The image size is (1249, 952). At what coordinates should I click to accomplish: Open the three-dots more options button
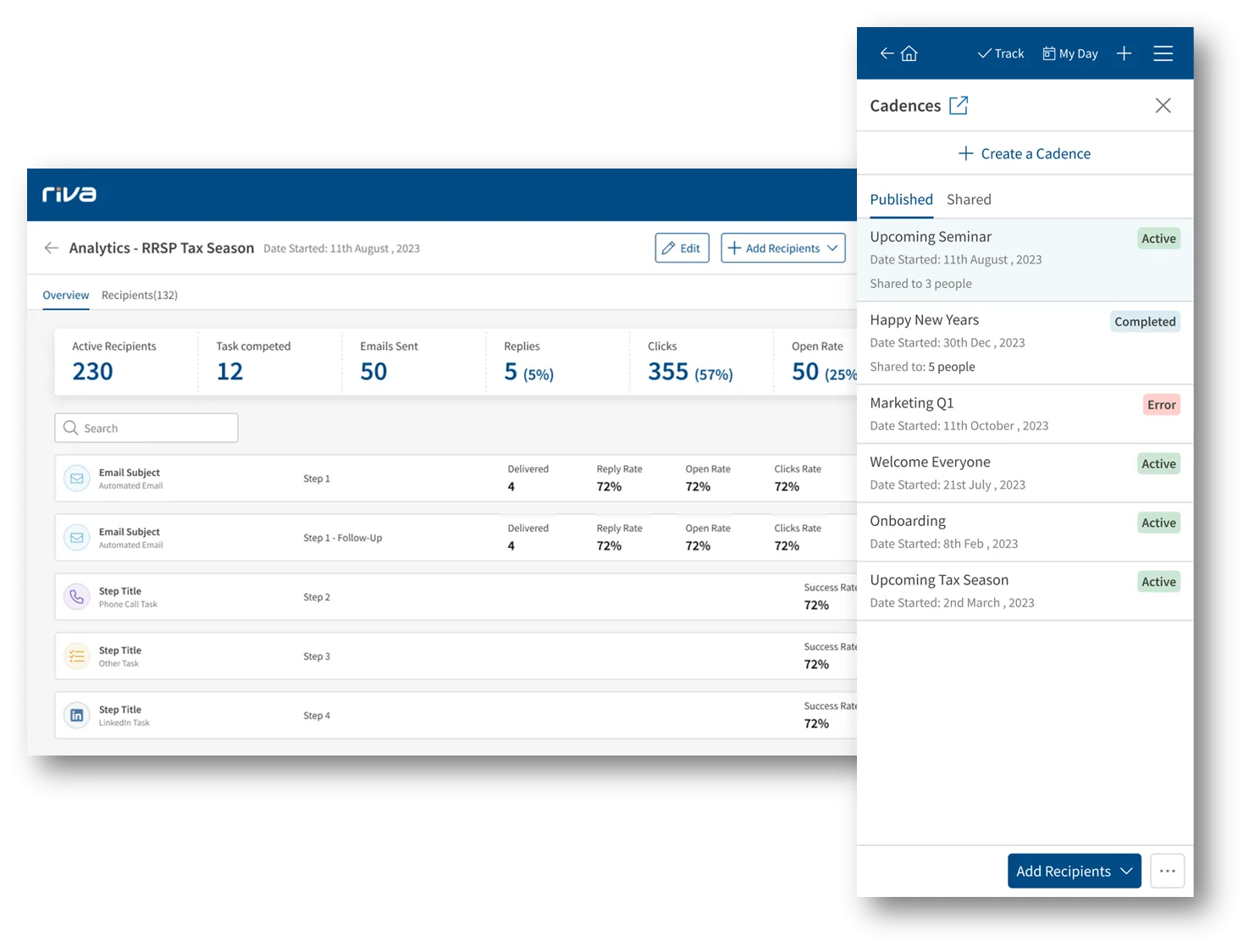point(1167,871)
